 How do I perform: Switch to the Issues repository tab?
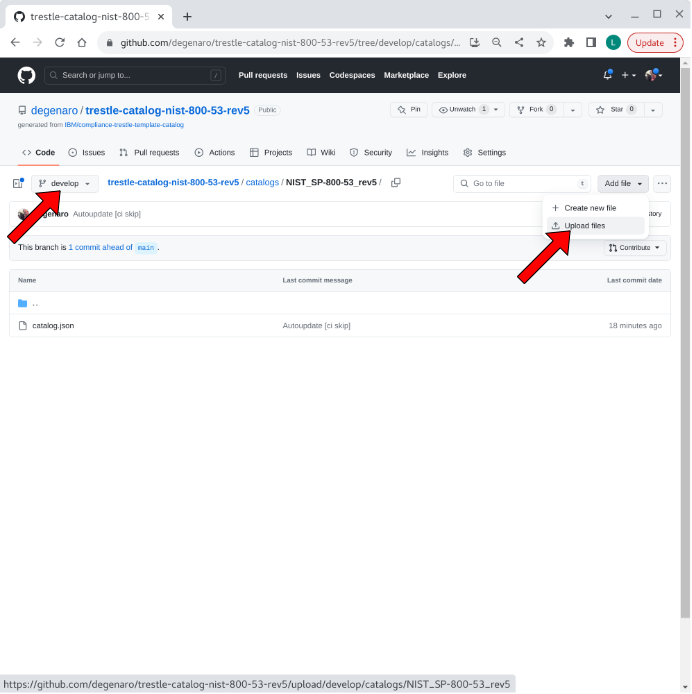(x=87, y=153)
